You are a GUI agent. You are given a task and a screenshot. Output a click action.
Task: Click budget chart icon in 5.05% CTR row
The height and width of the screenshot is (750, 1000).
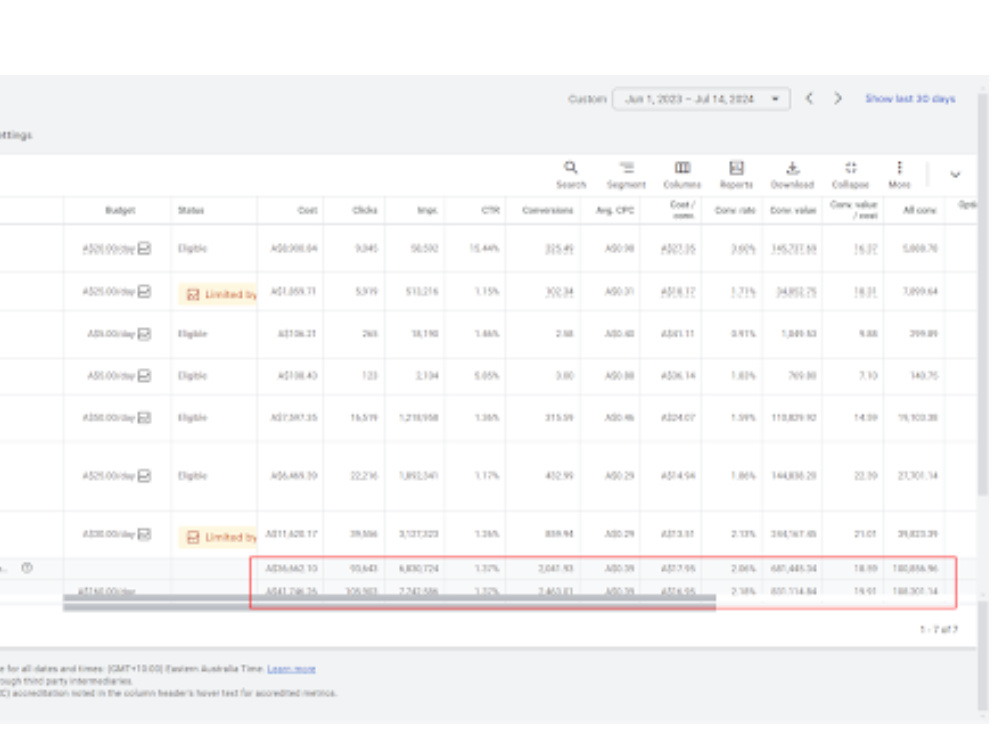point(145,376)
